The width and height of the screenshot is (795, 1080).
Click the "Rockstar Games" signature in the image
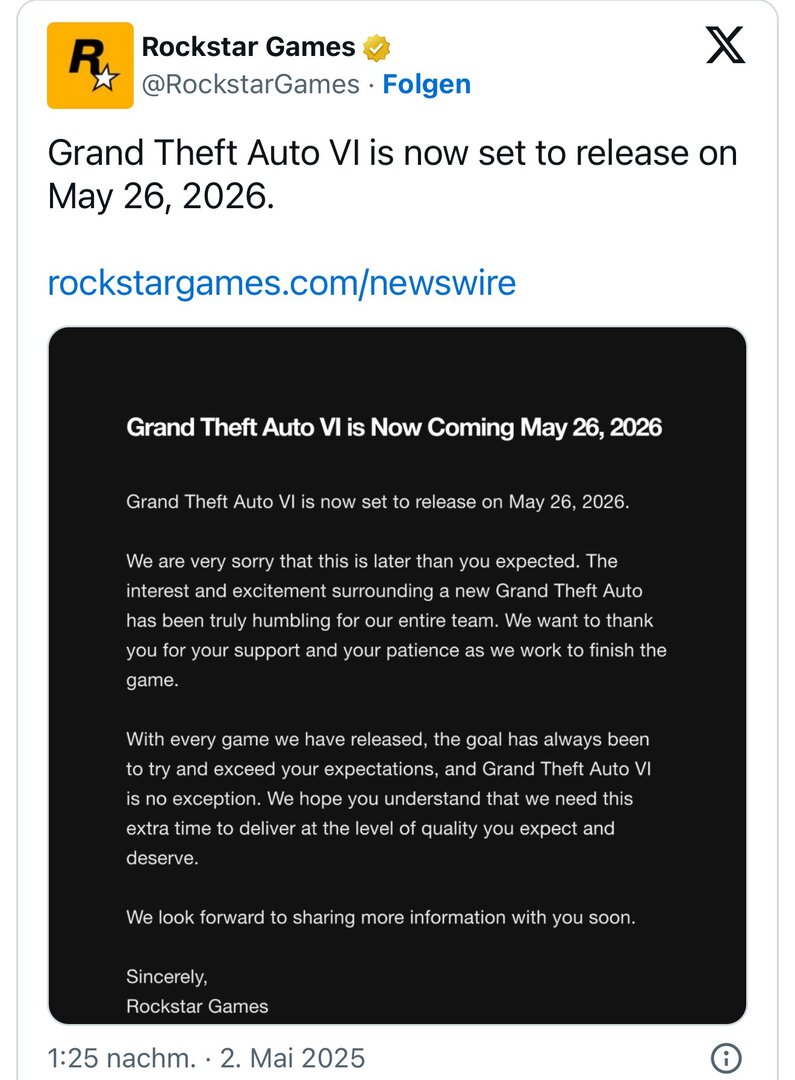tap(197, 1006)
